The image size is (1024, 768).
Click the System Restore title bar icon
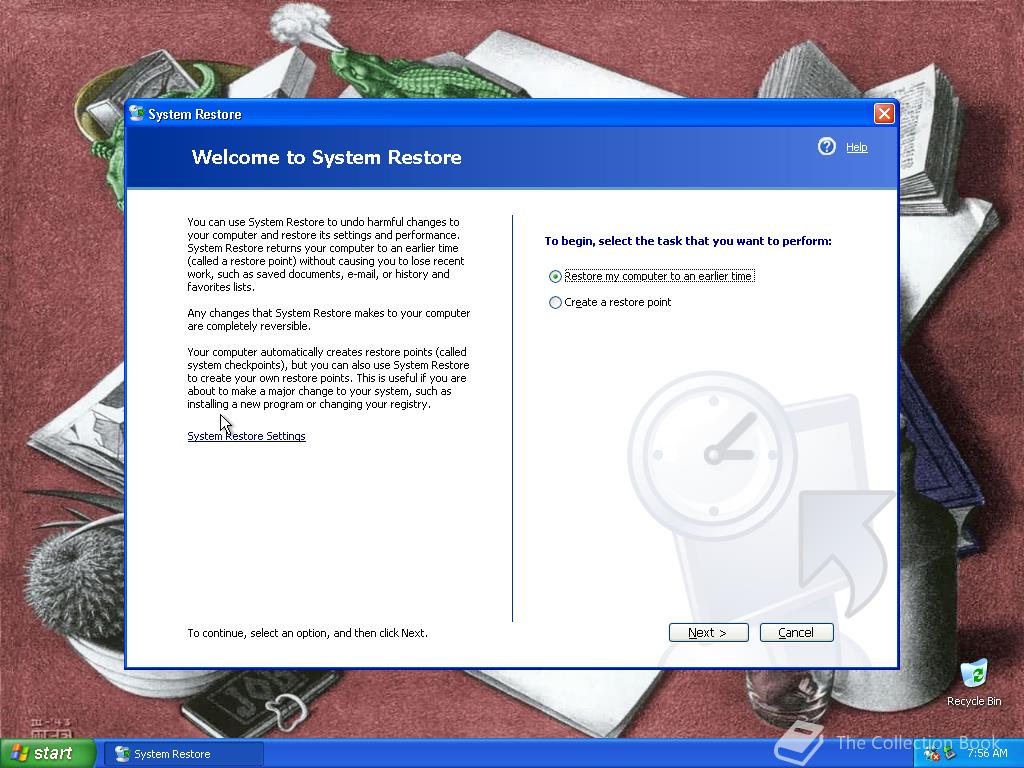136,114
